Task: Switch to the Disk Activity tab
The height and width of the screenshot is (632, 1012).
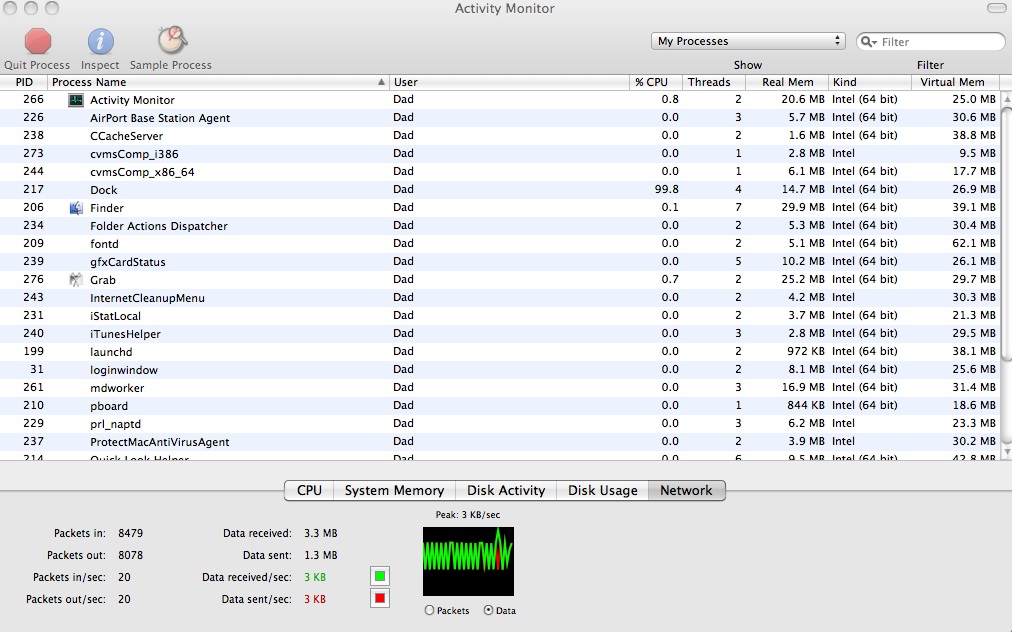Action: pos(506,491)
